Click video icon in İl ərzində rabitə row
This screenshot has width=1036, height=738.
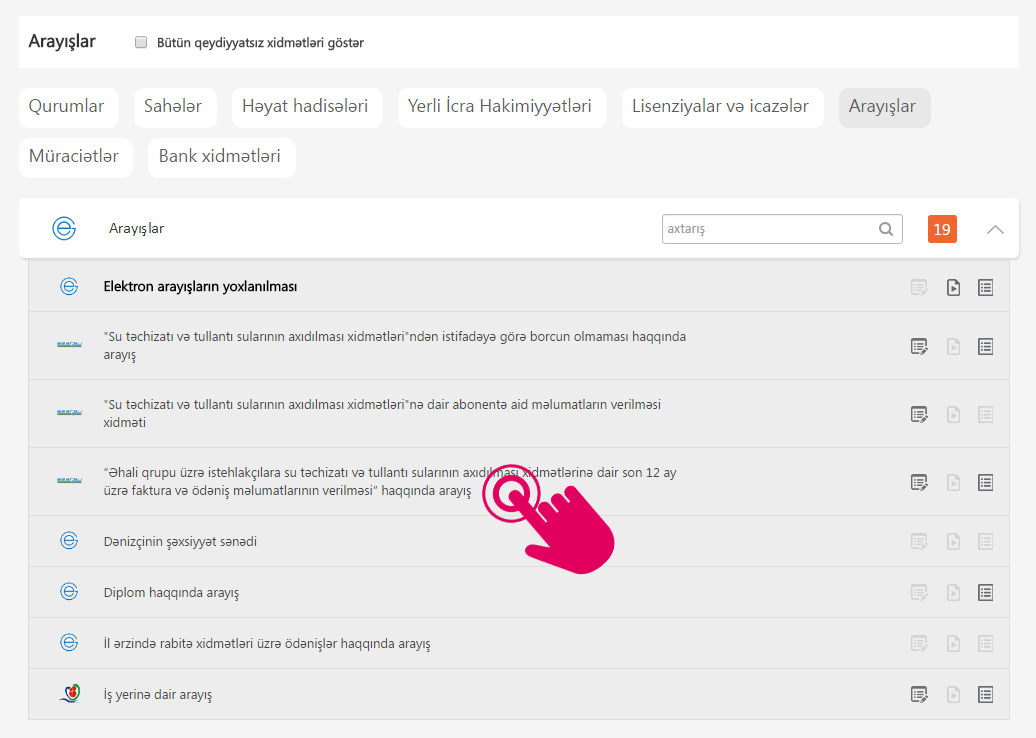click(x=953, y=644)
